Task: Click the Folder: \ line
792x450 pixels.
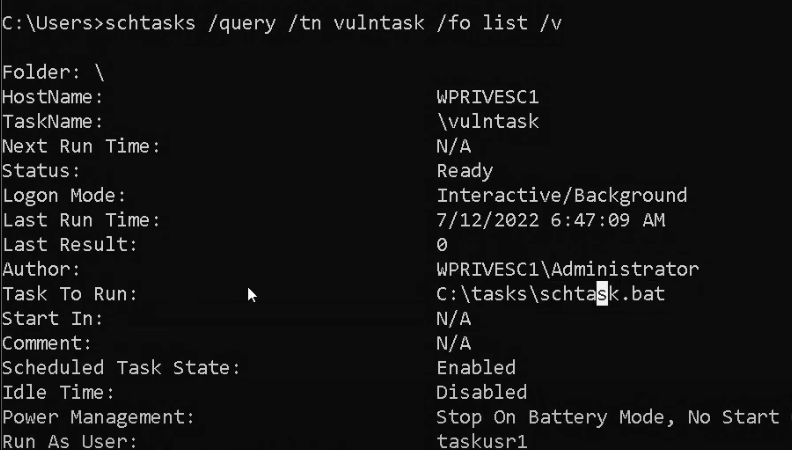Action: coord(53,73)
